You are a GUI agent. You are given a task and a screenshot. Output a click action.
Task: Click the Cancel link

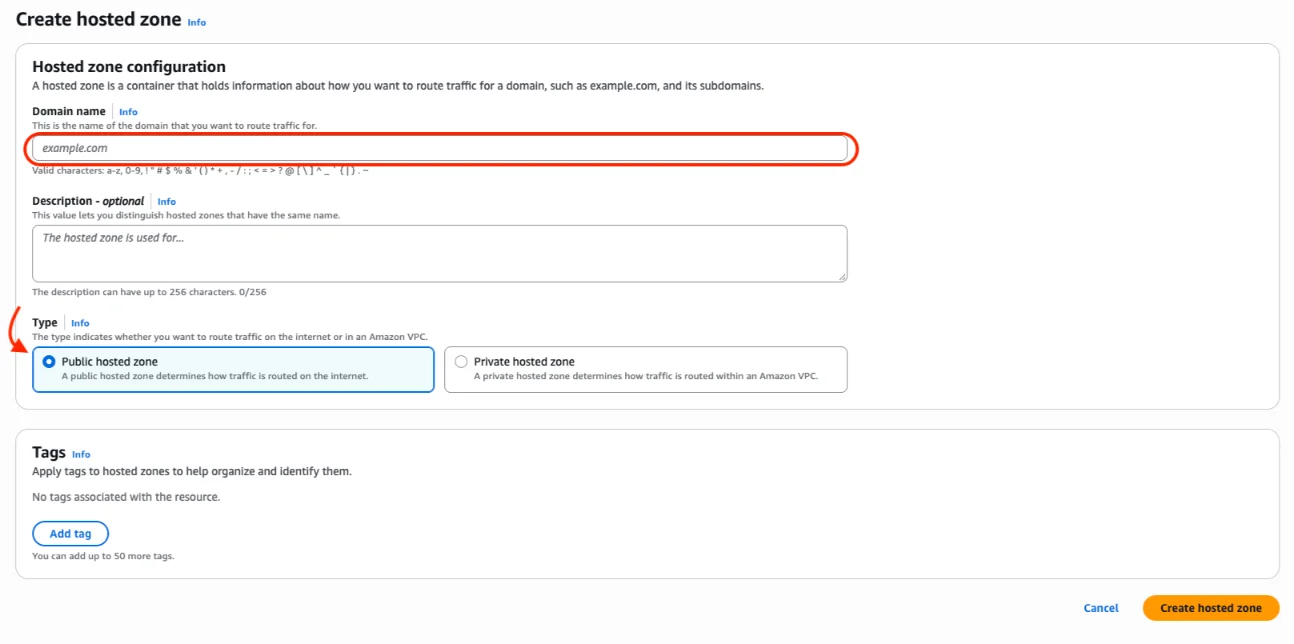tap(1101, 608)
